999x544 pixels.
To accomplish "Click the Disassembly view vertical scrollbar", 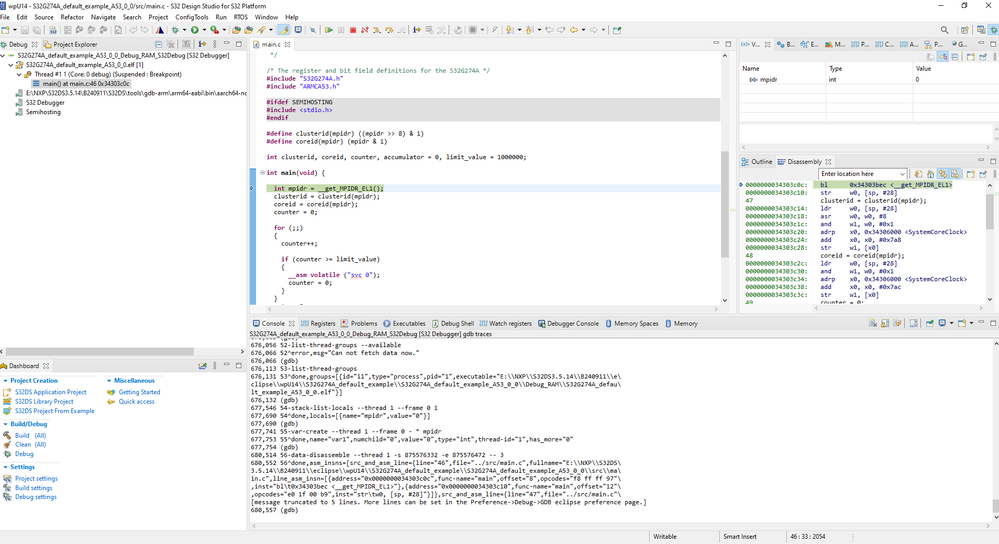I will tap(989, 210).
